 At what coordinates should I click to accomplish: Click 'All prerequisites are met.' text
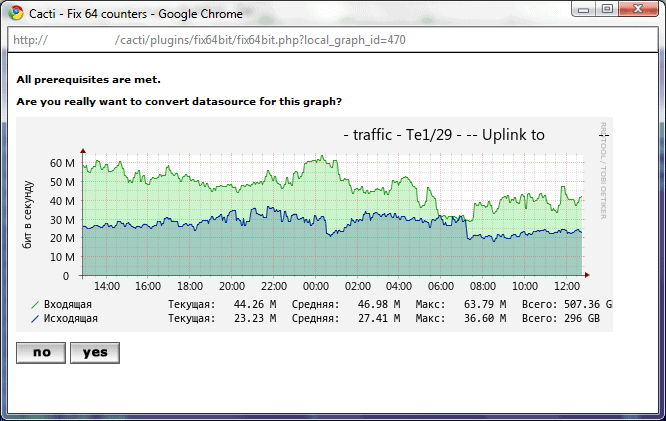88,79
